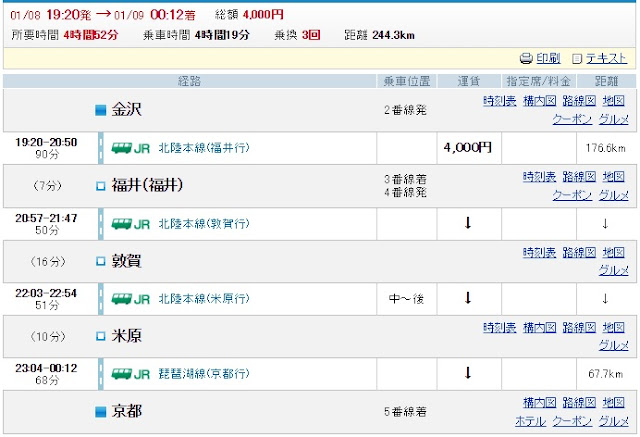
Task: Click the 運賃 column header
Action: coord(469,81)
